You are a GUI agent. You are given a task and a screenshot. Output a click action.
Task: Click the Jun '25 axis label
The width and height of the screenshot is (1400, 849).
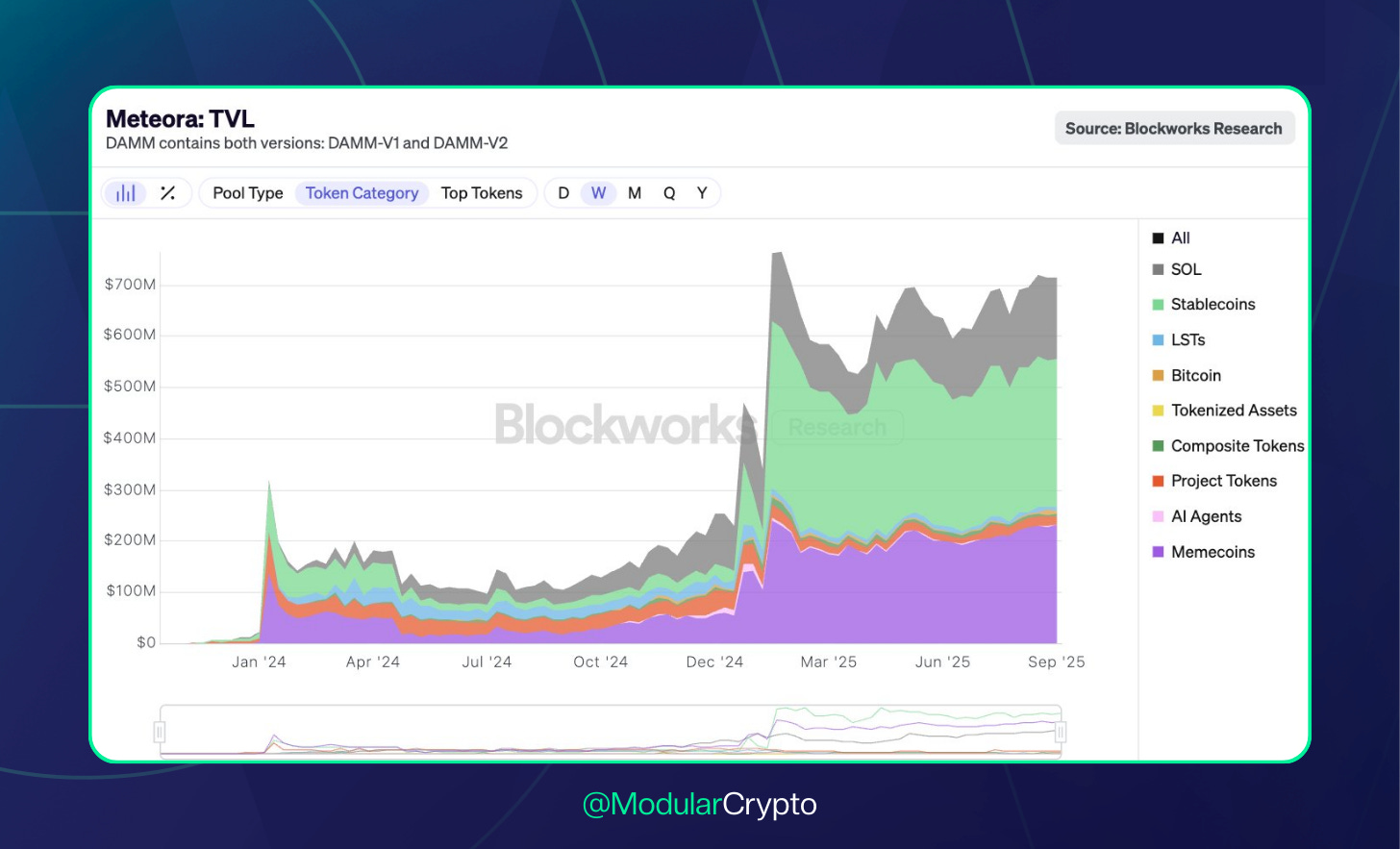(x=943, y=662)
